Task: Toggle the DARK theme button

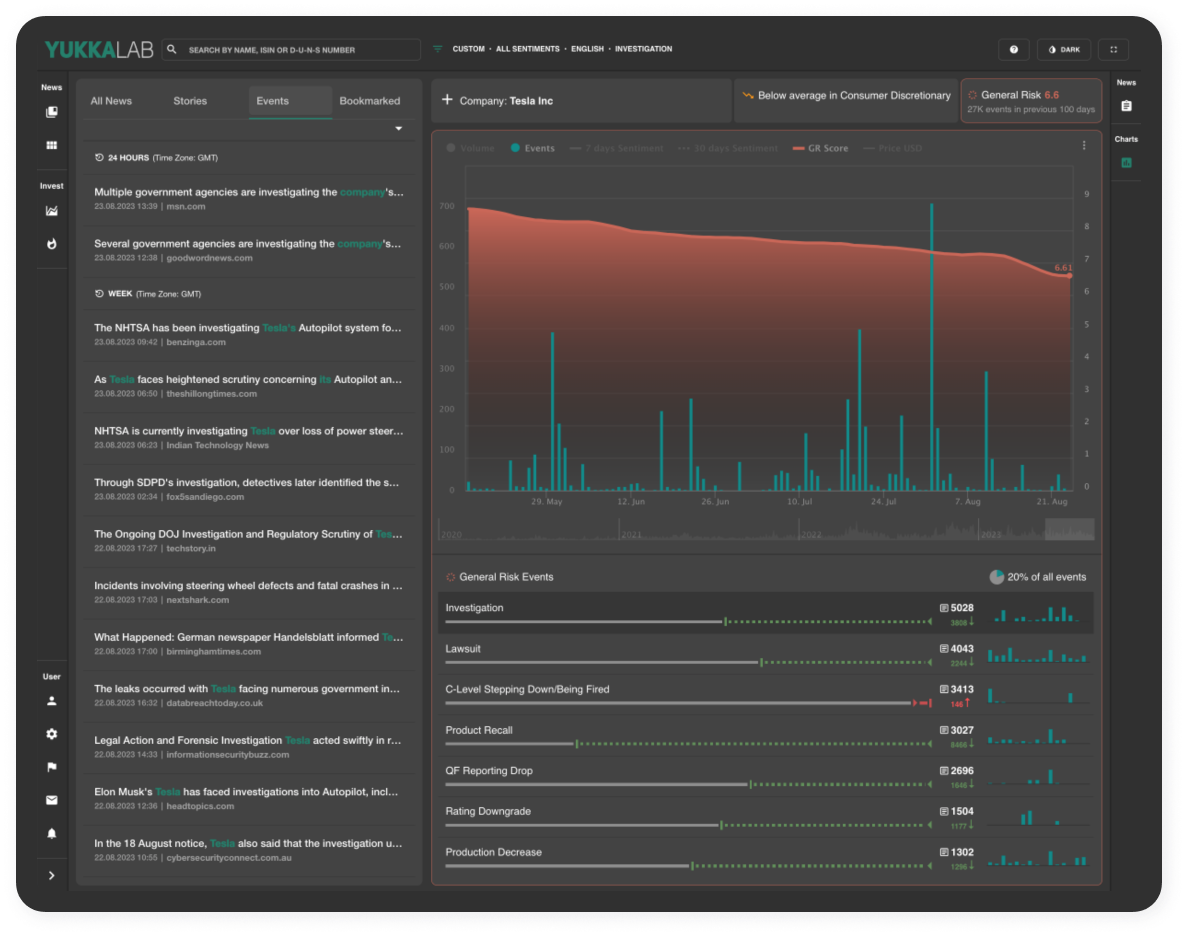Action: [x=1063, y=49]
